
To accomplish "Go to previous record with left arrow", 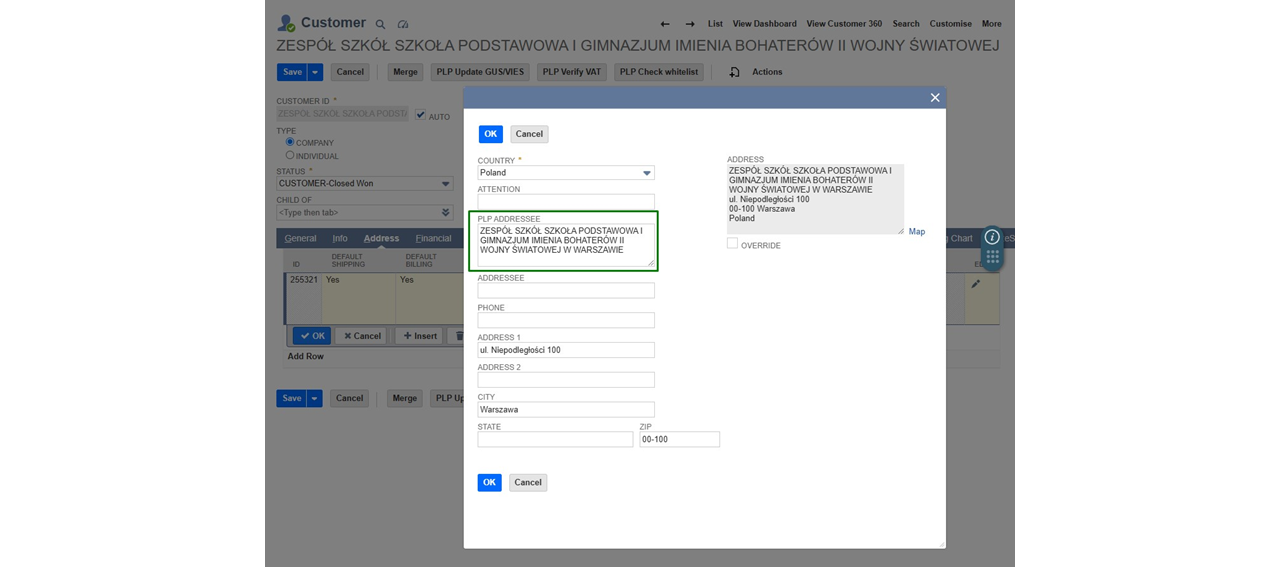I will pyautogui.click(x=665, y=24).
